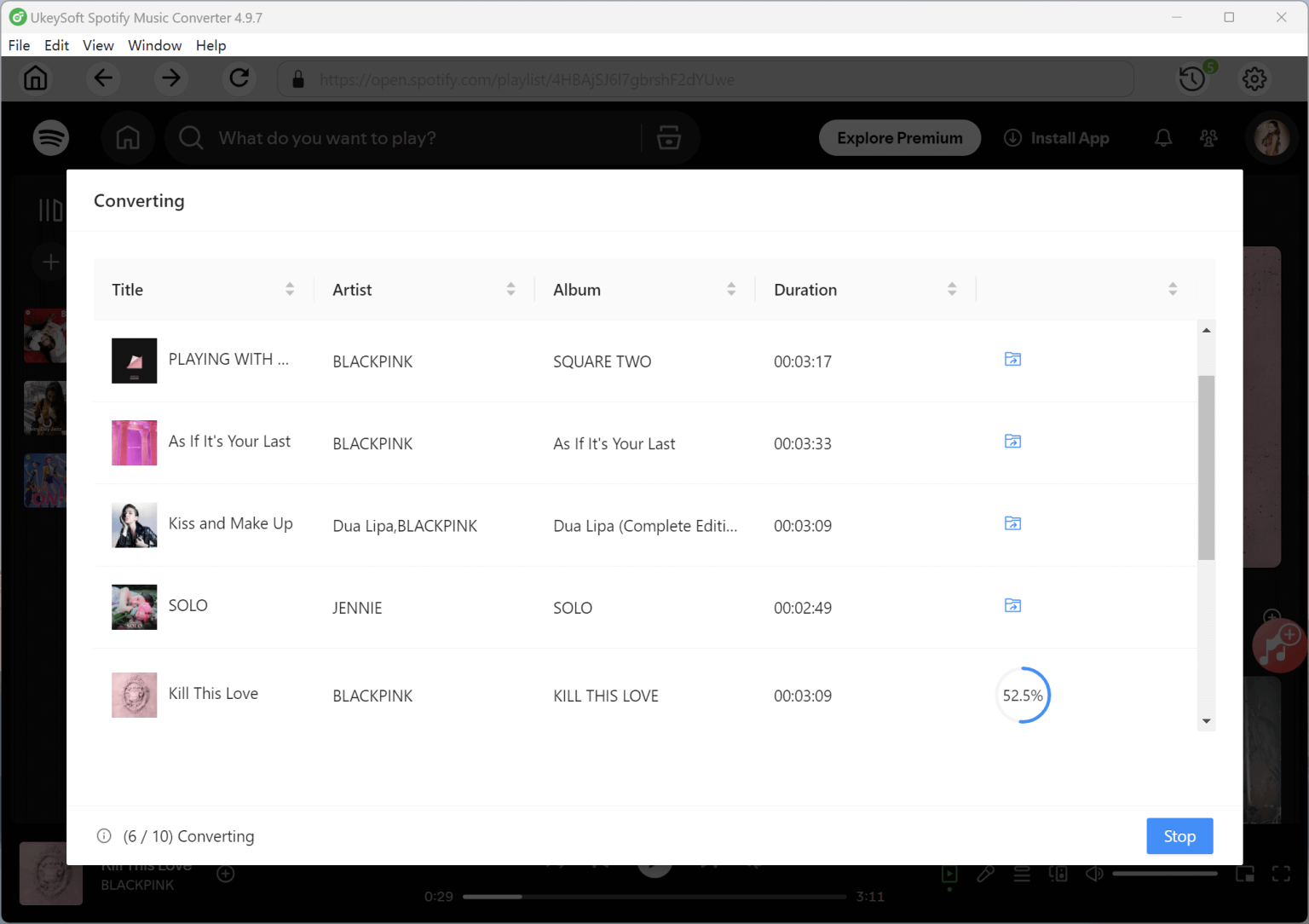Open the converter settings gear
This screenshot has height=924, width=1309.
(x=1254, y=78)
